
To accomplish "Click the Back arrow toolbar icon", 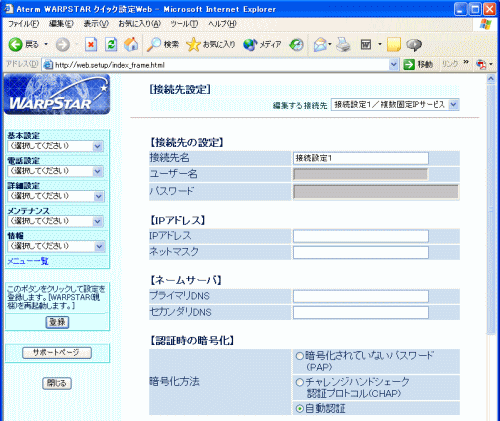I will [15, 44].
